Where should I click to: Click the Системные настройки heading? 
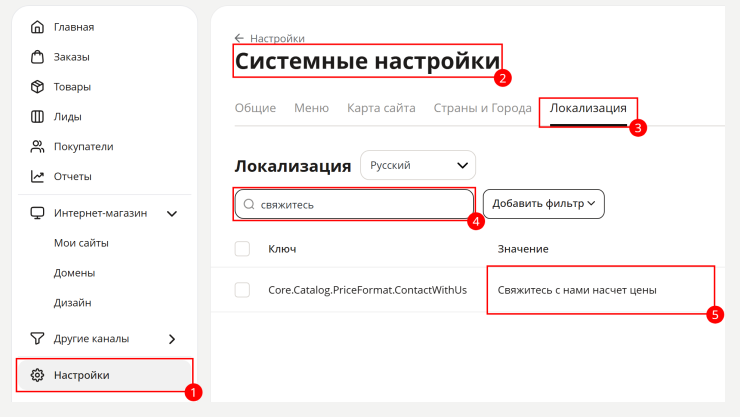367,61
